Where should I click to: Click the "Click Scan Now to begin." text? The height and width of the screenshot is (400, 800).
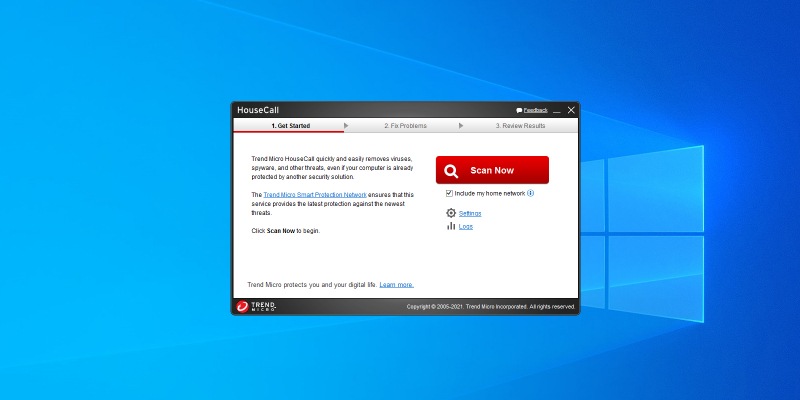pyautogui.click(x=286, y=231)
